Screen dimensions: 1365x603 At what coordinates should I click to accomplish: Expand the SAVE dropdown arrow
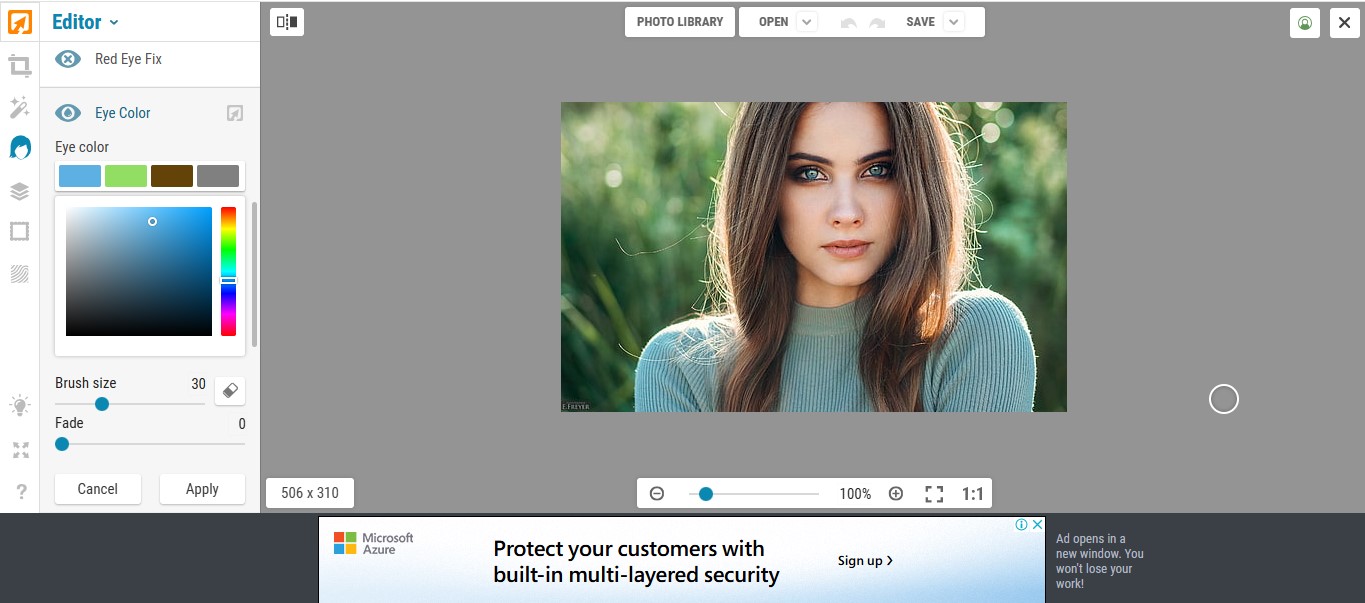click(x=954, y=21)
